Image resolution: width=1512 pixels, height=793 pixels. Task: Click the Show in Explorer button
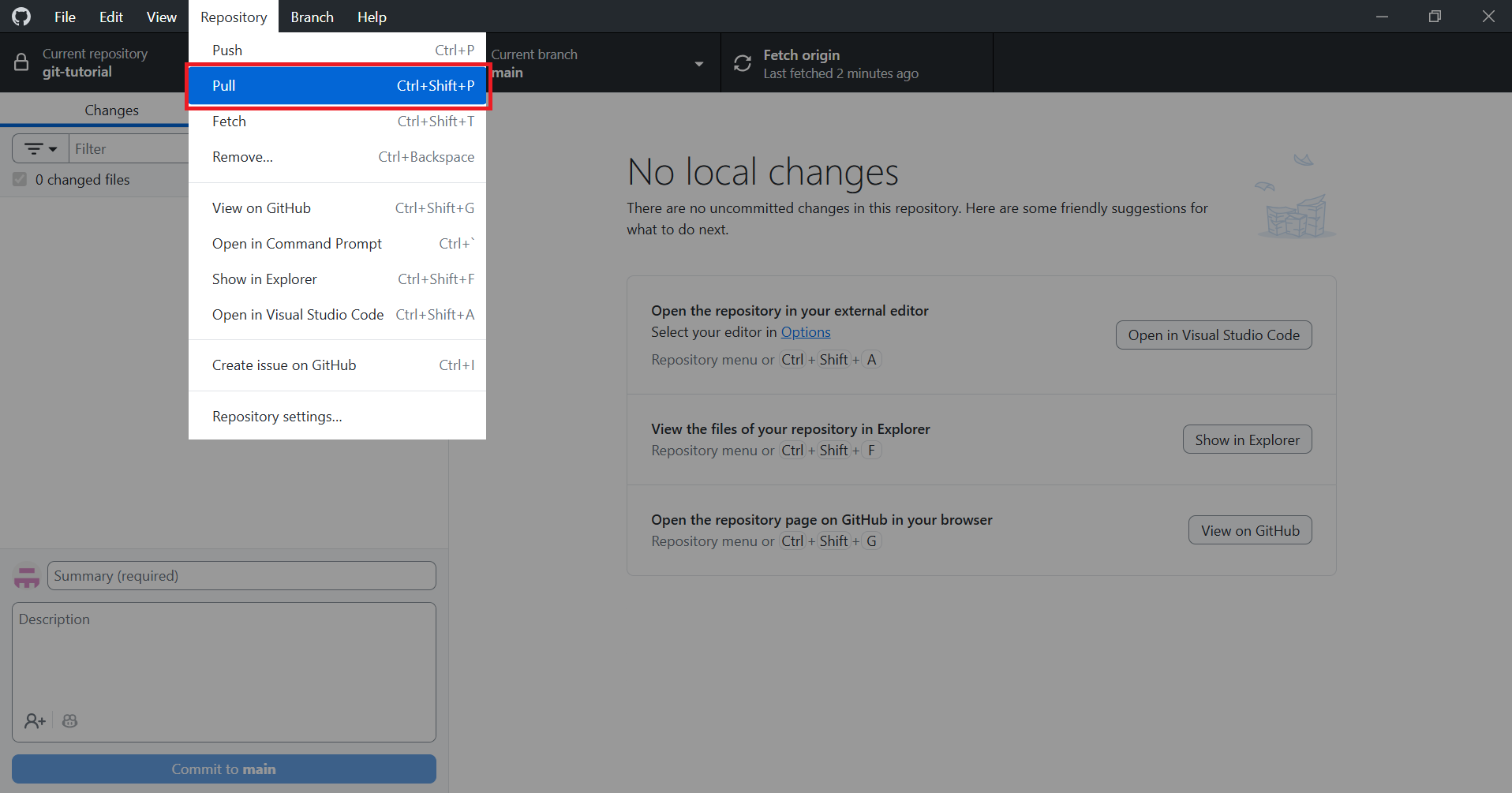(x=1247, y=440)
